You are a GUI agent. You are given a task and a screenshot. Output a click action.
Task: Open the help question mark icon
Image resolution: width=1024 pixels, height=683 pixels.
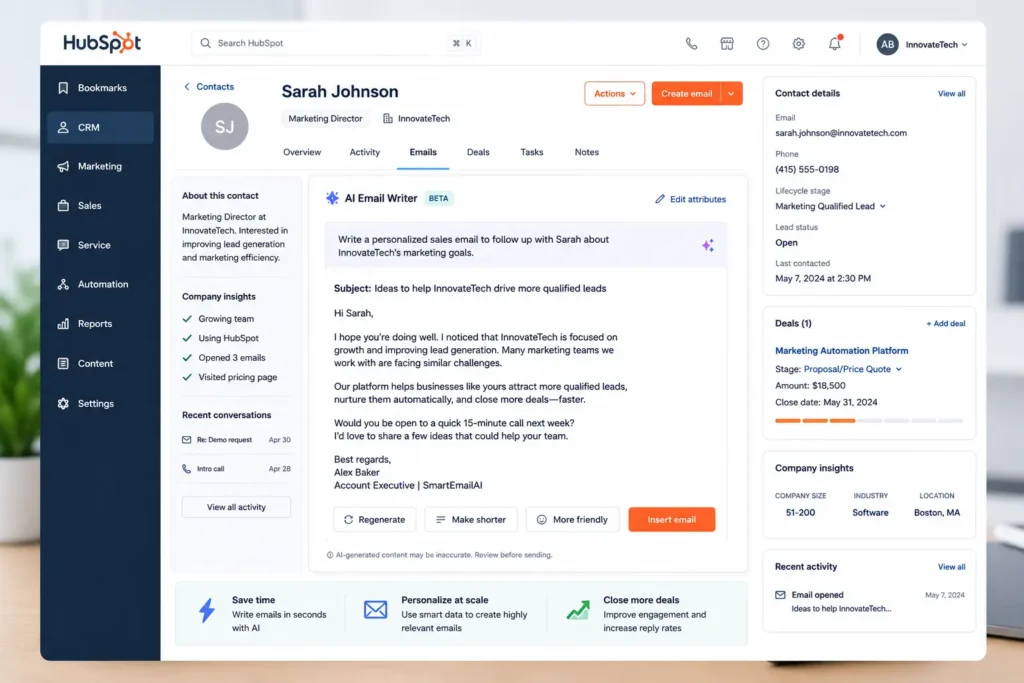pyautogui.click(x=763, y=44)
